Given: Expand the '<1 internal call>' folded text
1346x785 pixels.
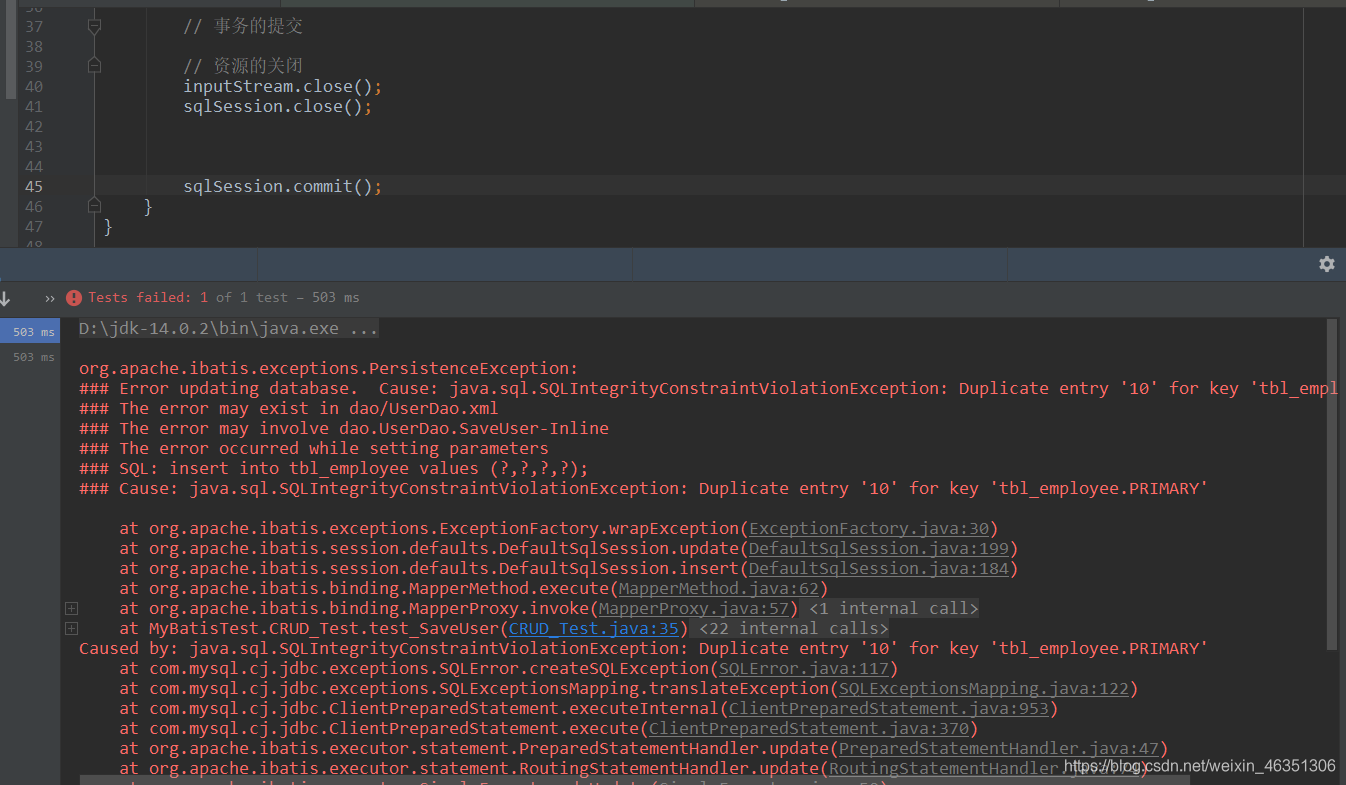Looking at the screenshot, I should 893,608.
